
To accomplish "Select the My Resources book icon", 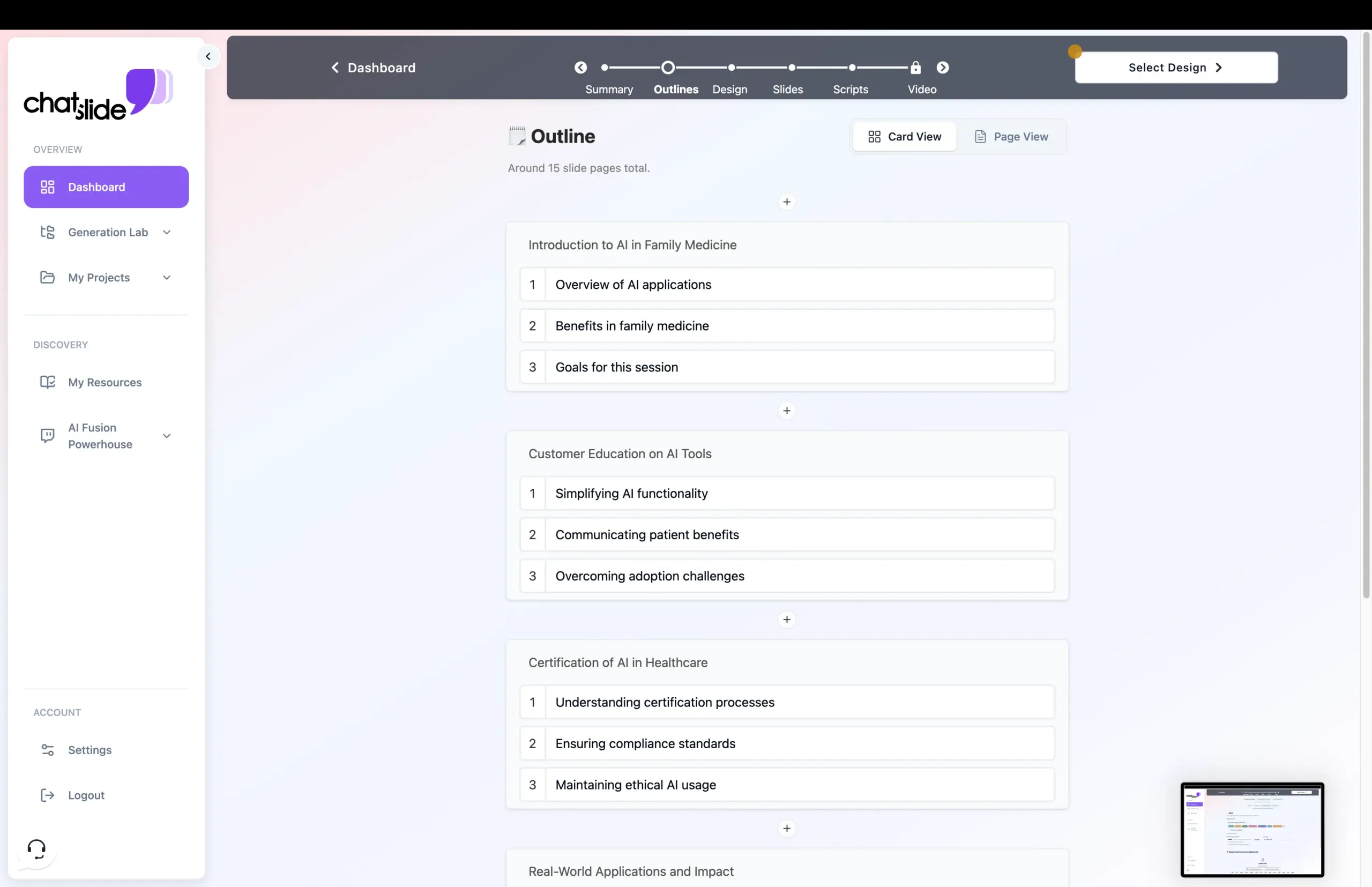I will [x=47, y=382].
